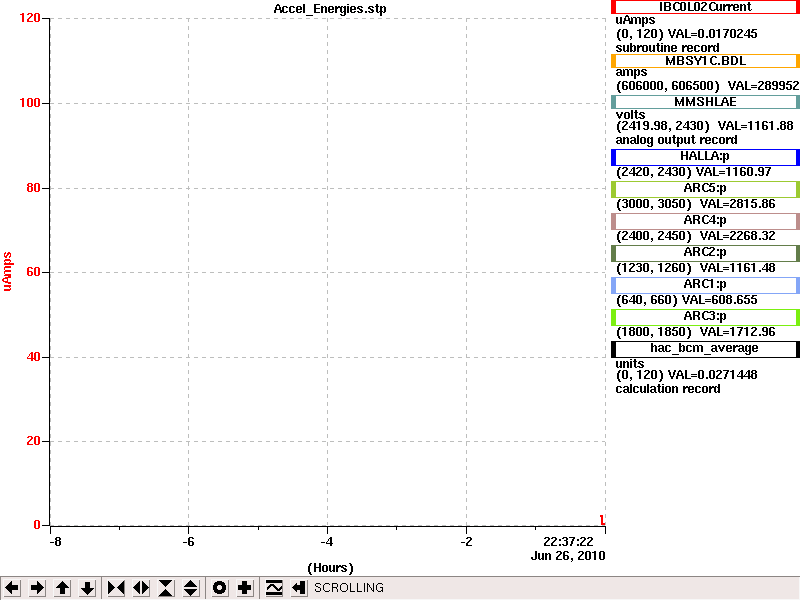Select the MBSY1C.BDL legend entry
Viewport: 800px width, 600px height.
(705, 61)
